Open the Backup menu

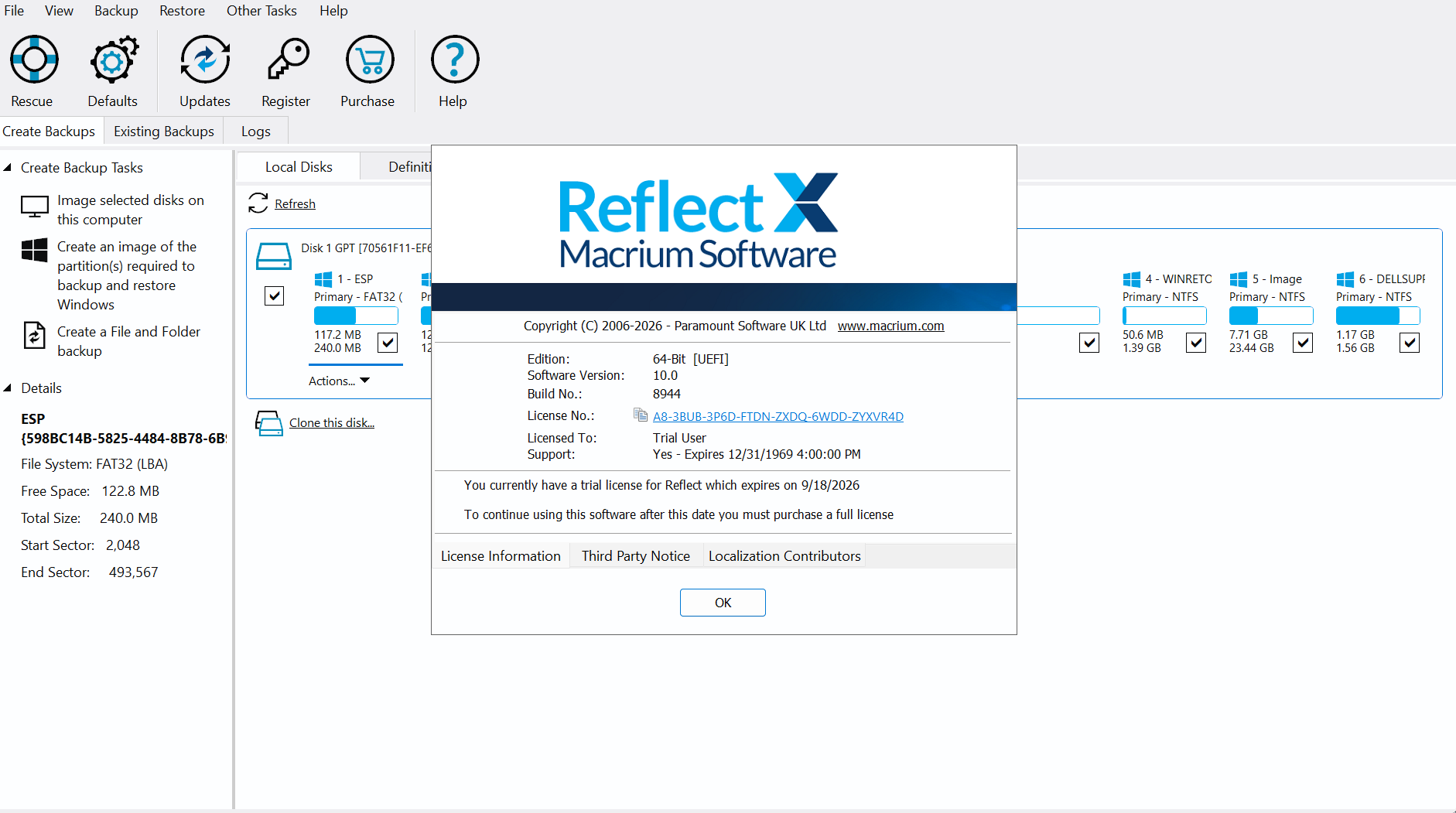[116, 11]
